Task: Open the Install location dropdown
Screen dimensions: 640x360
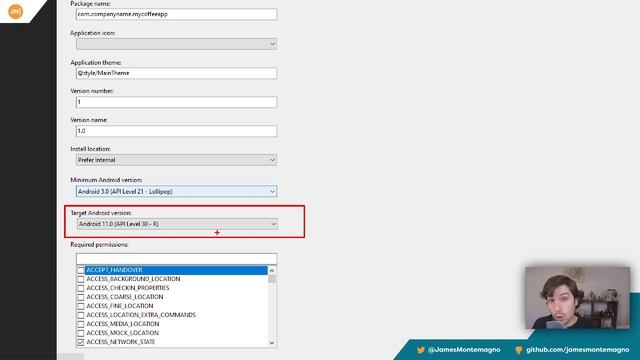Action: tap(176, 160)
